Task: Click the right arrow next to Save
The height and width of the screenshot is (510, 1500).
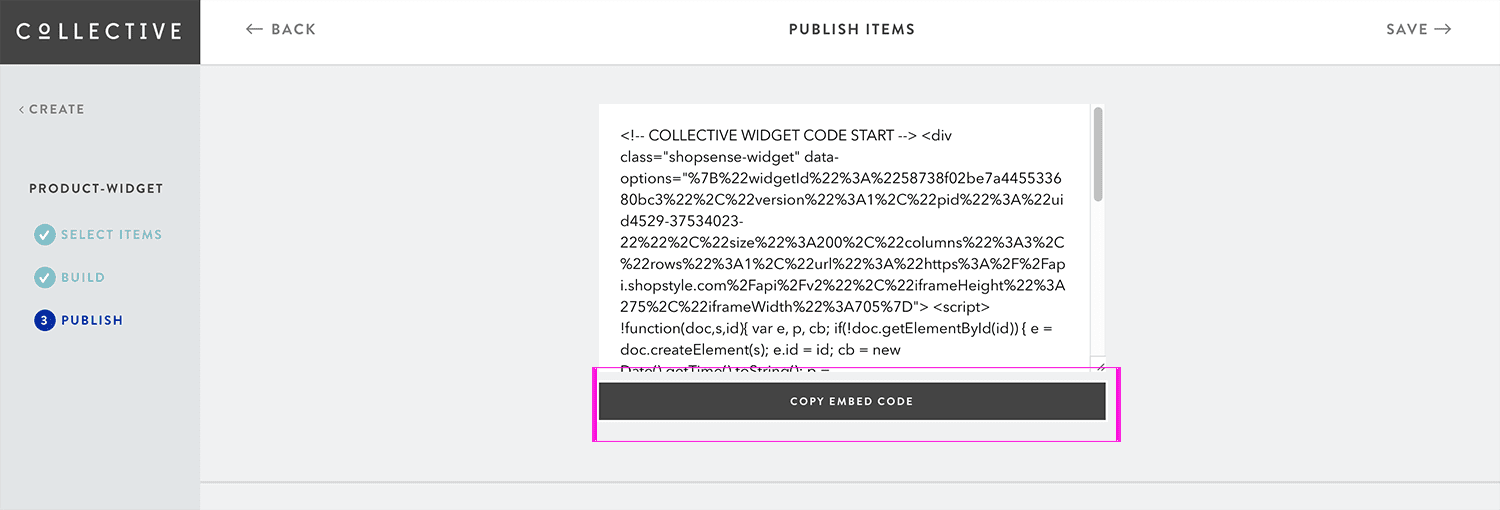Action: click(1443, 29)
